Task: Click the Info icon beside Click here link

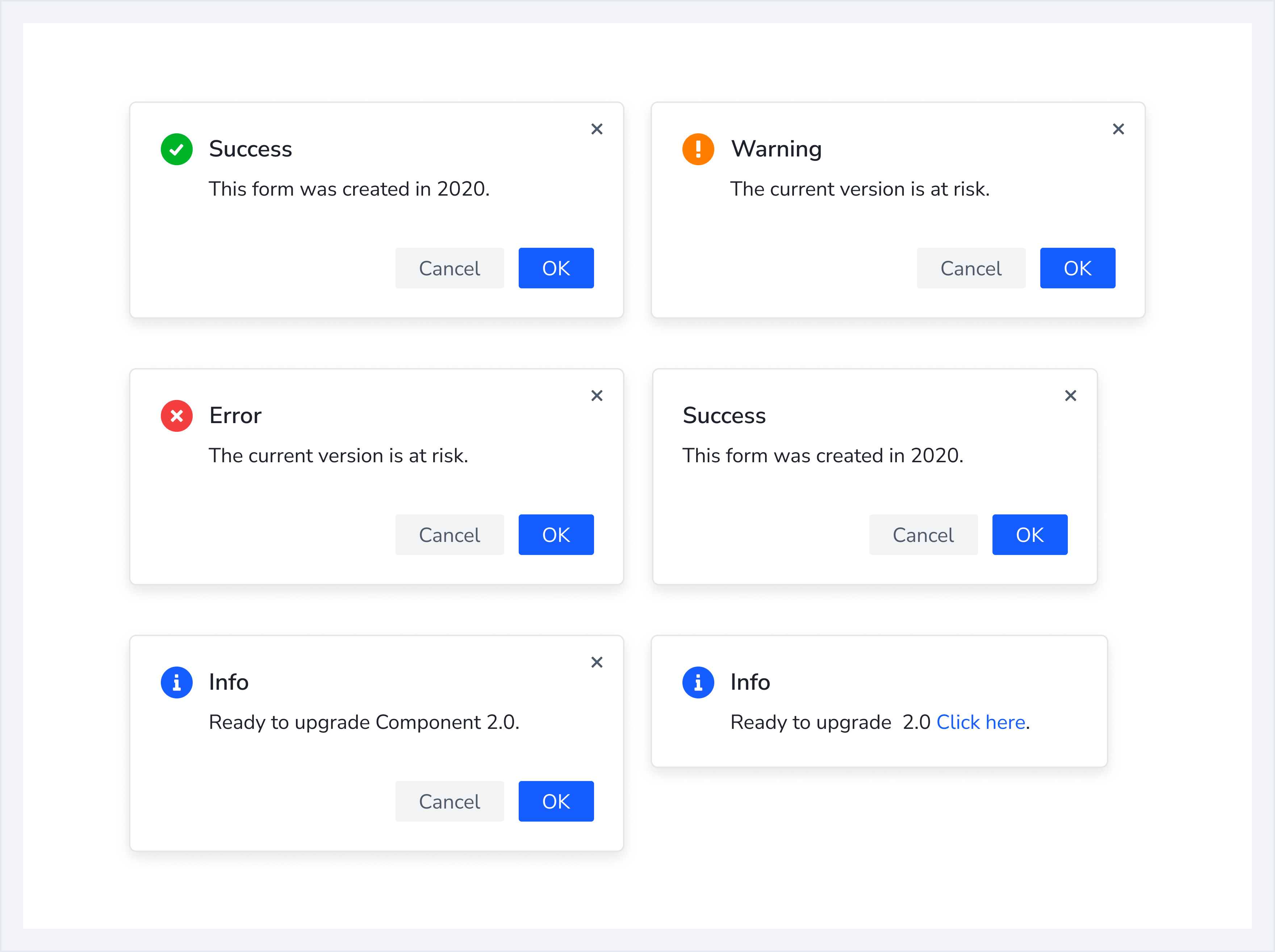Action: pos(698,682)
